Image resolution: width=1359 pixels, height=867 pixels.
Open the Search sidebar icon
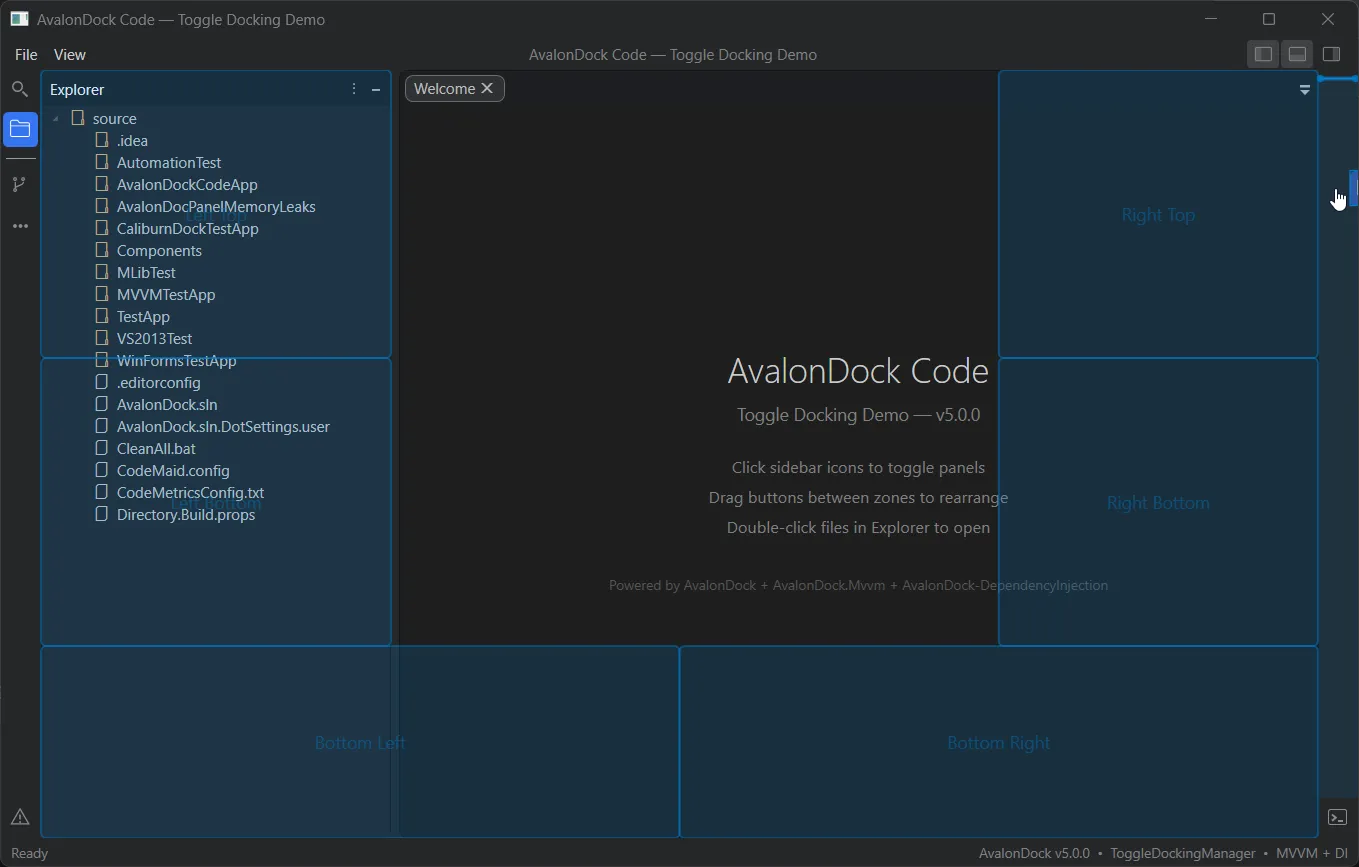pyautogui.click(x=19, y=90)
